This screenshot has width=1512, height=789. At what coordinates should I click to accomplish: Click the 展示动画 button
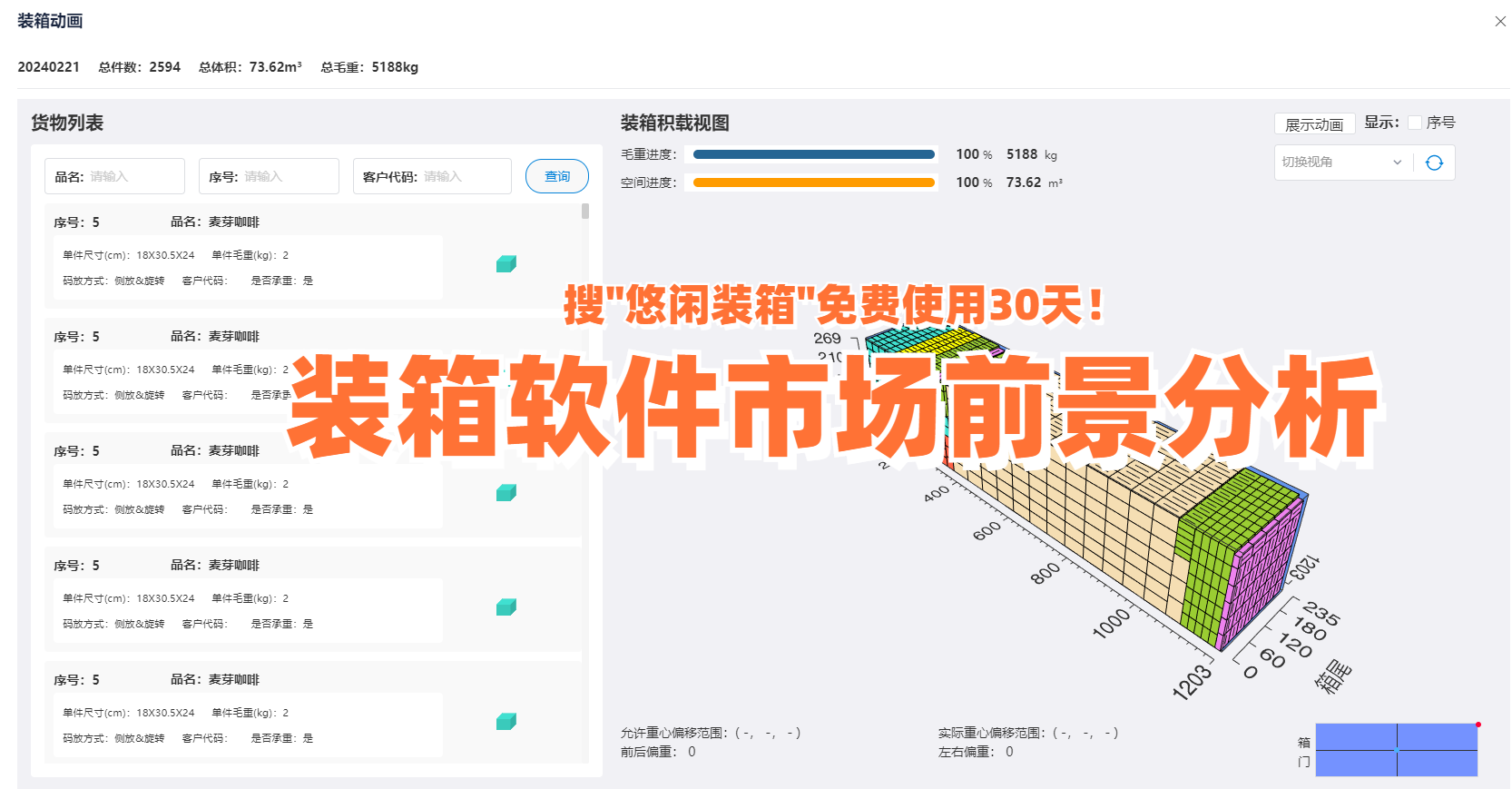tap(1314, 124)
